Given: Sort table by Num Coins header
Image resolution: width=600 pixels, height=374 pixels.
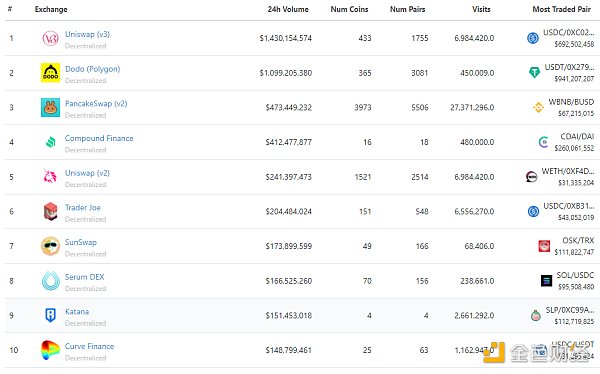Looking at the screenshot, I should click(x=349, y=9).
